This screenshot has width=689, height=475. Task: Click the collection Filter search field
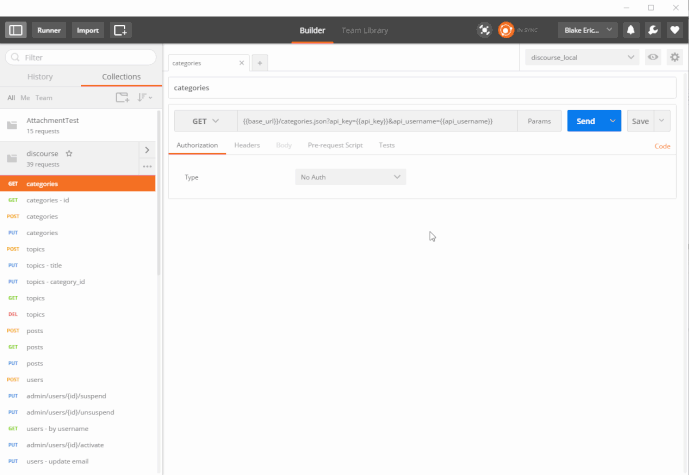(80, 58)
